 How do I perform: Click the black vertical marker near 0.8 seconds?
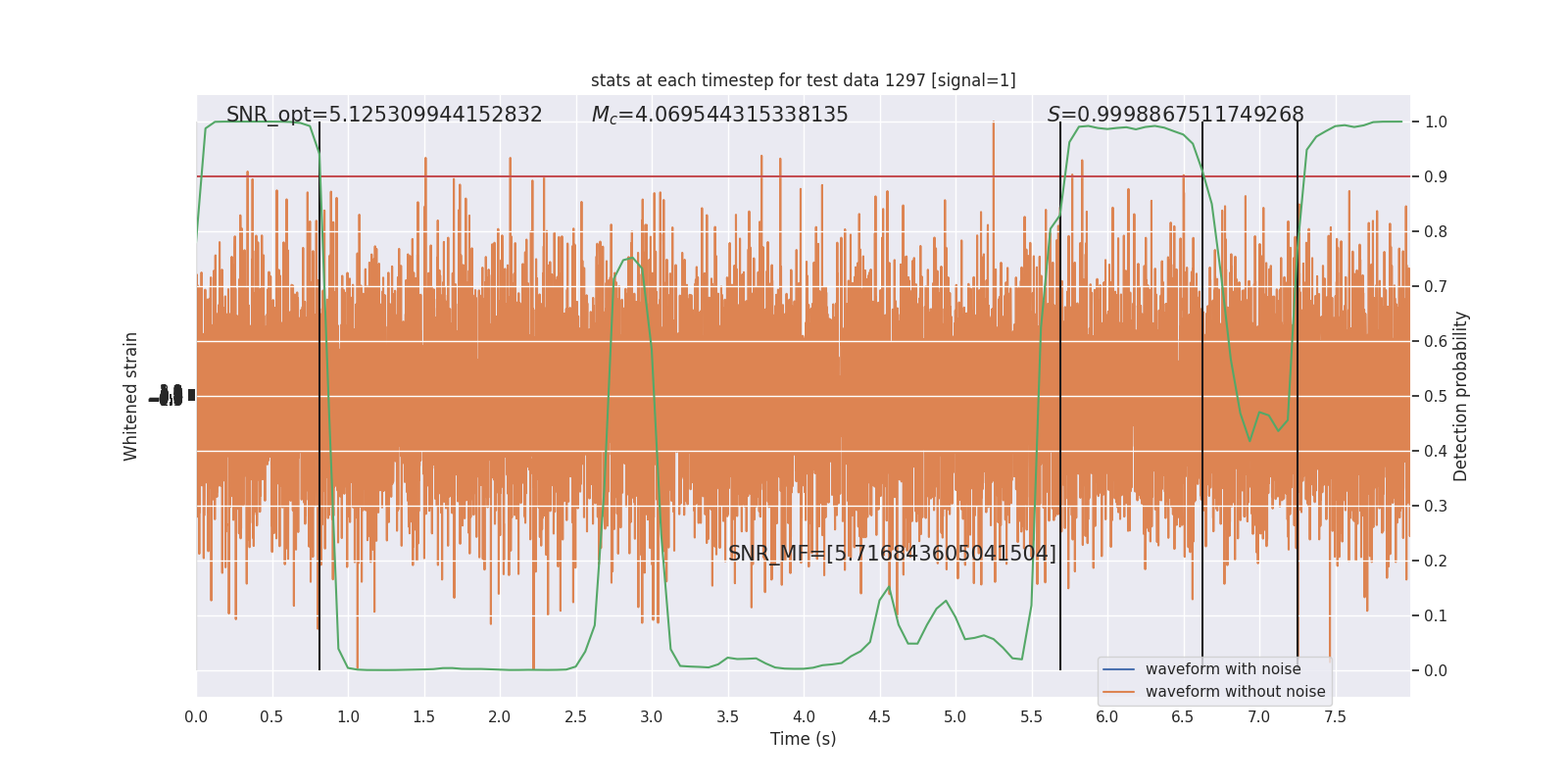point(319,396)
